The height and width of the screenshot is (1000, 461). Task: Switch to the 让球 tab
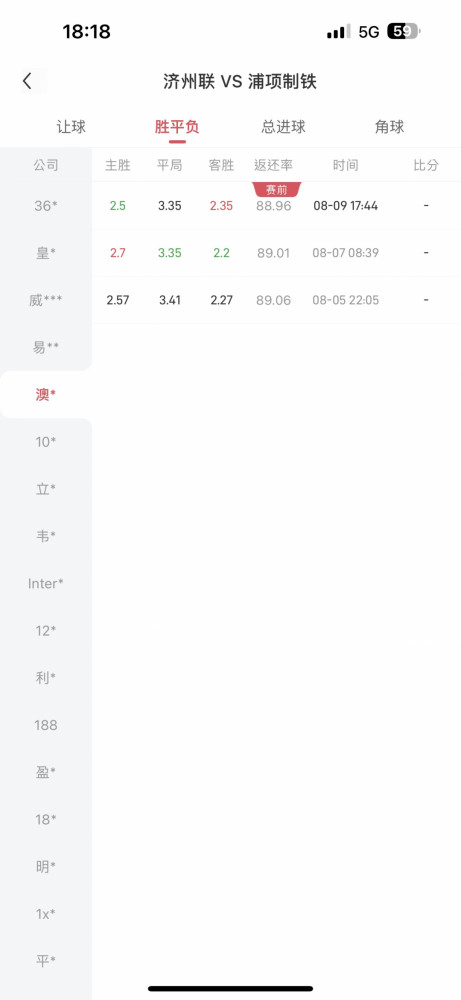71,127
